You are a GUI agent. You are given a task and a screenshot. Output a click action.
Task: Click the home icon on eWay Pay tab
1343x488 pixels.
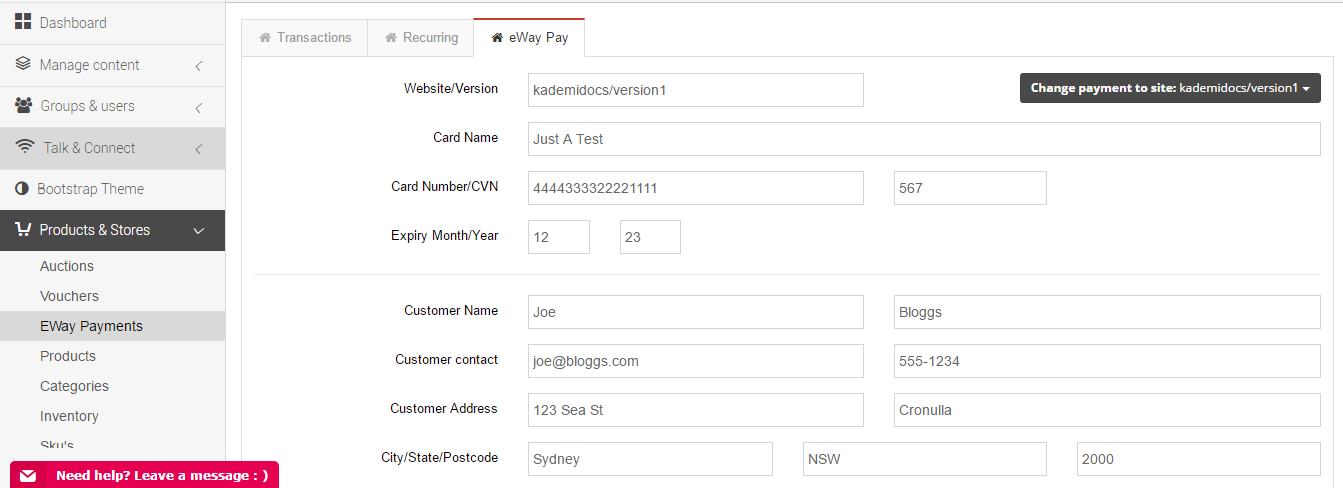(x=497, y=38)
